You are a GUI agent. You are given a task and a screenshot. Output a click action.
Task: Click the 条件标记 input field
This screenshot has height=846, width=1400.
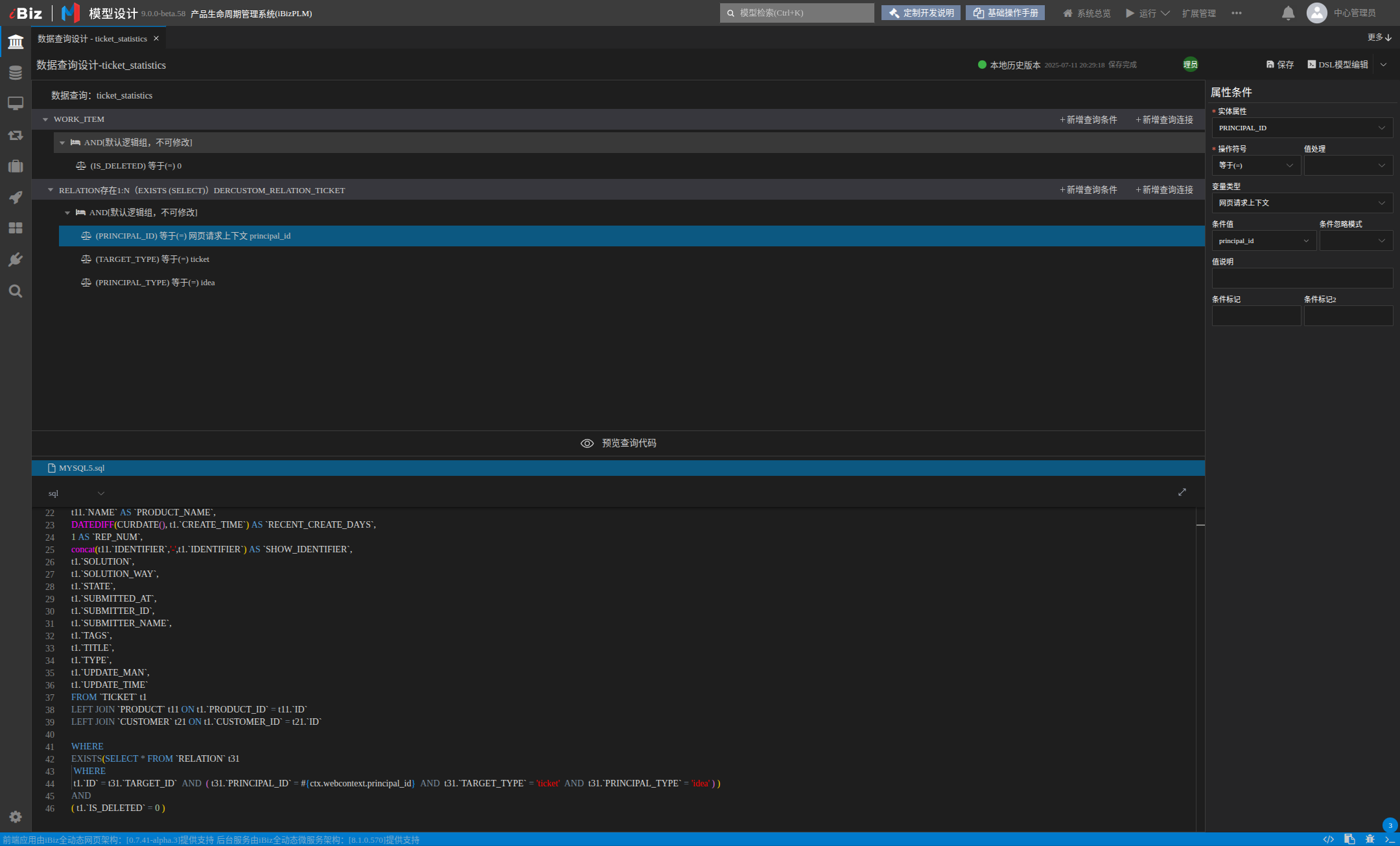point(1256,316)
